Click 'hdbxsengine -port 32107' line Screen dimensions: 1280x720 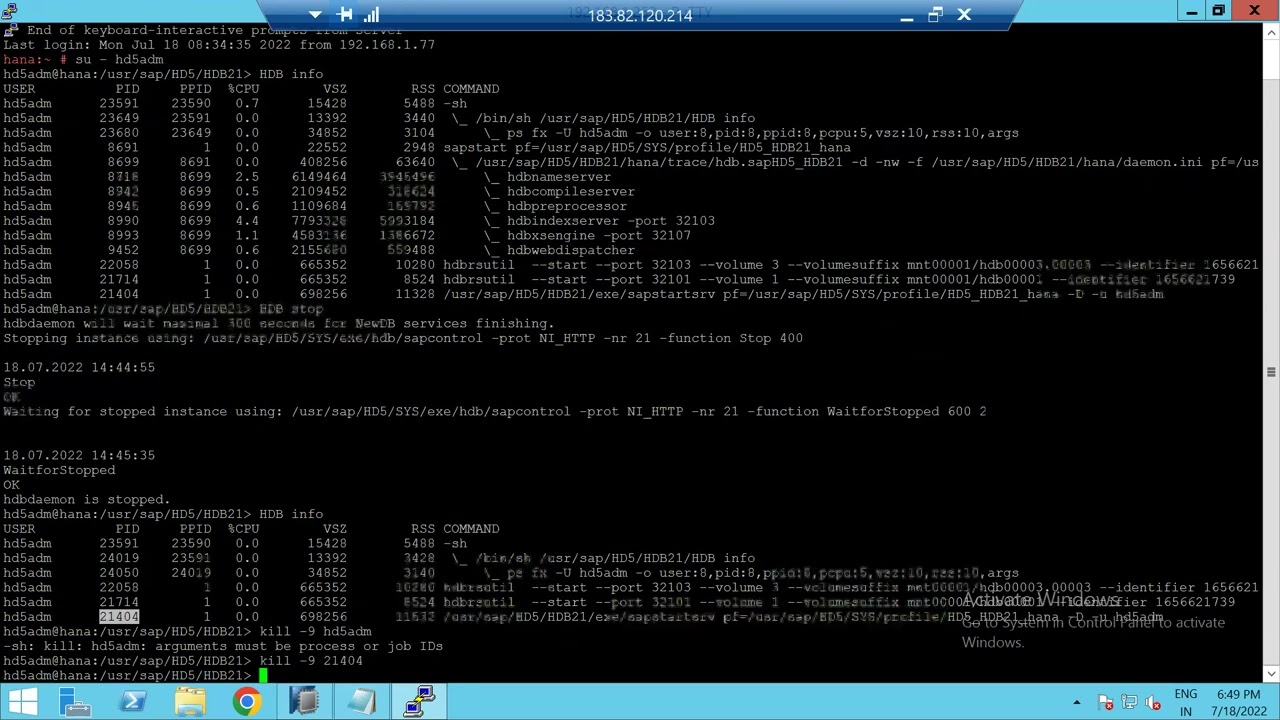point(599,236)
